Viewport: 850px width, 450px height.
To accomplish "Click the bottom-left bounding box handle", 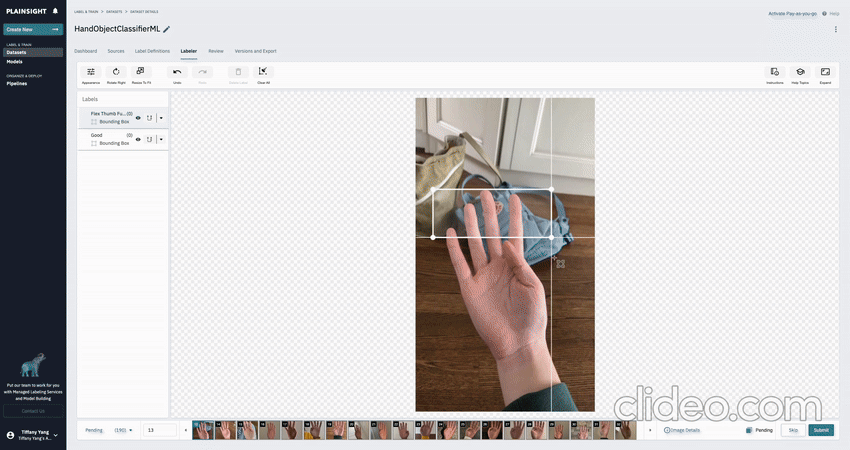I will [x=433, y=237].
